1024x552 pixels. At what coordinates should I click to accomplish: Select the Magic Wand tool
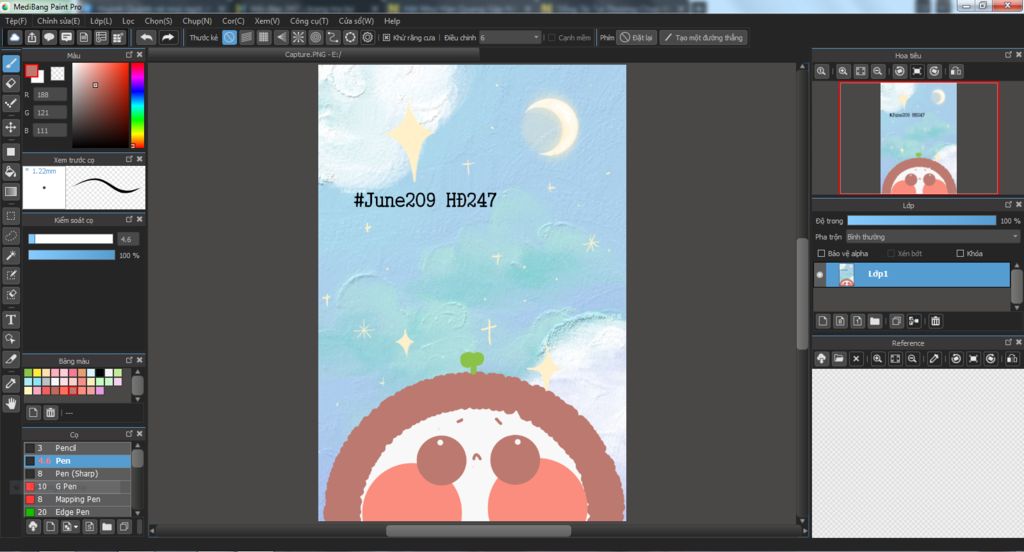click(x=10, y=255)
